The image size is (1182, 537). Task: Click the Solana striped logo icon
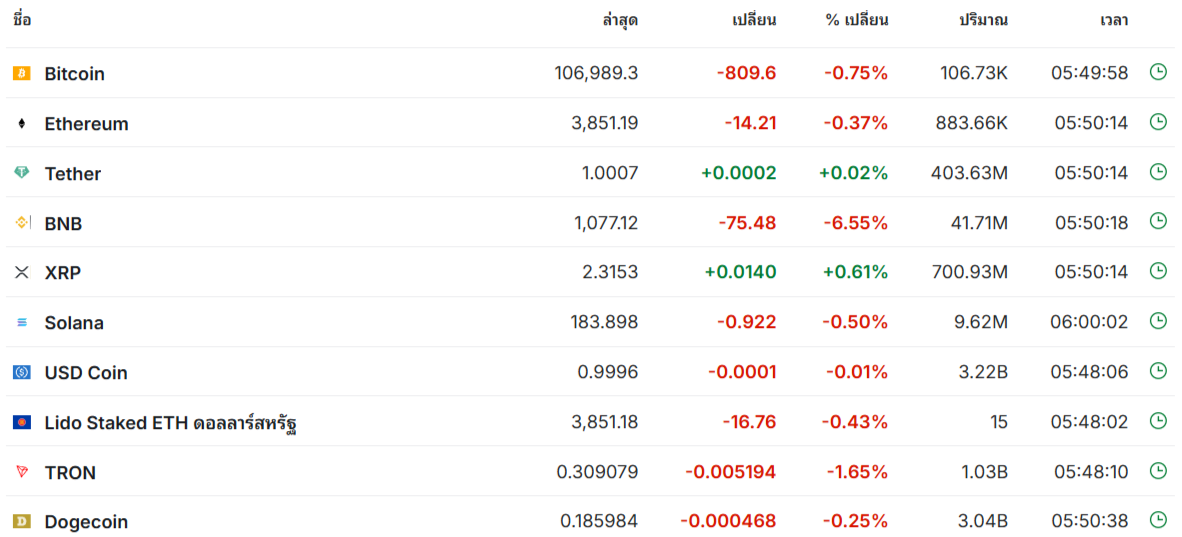point(21,322)
